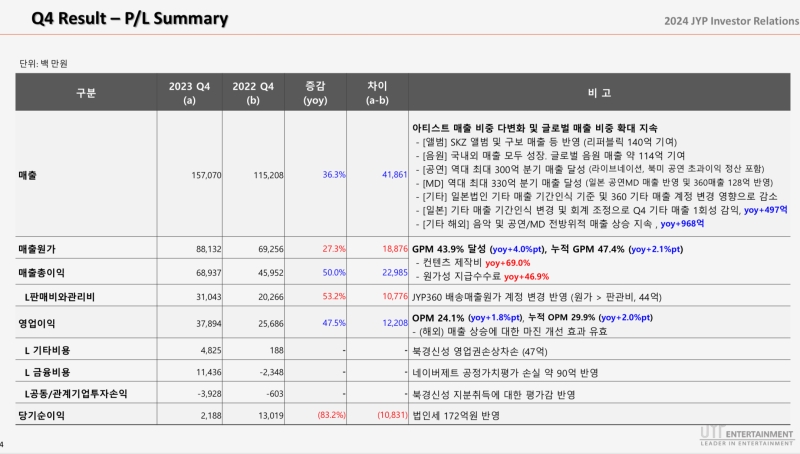Select the '2022 Q4 (b)' column header
Viewport: 800px width, 454px height.
[x=253, y=93]
